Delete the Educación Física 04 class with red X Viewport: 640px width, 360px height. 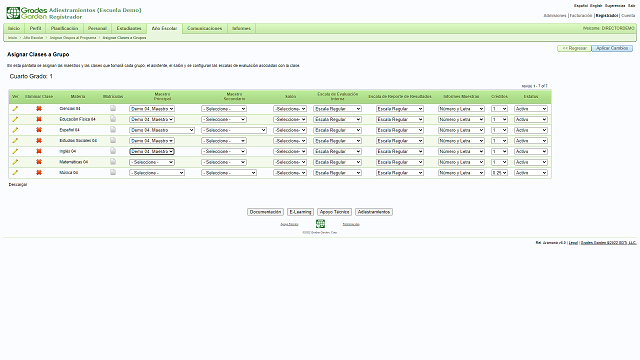click(x=39, y=119)
